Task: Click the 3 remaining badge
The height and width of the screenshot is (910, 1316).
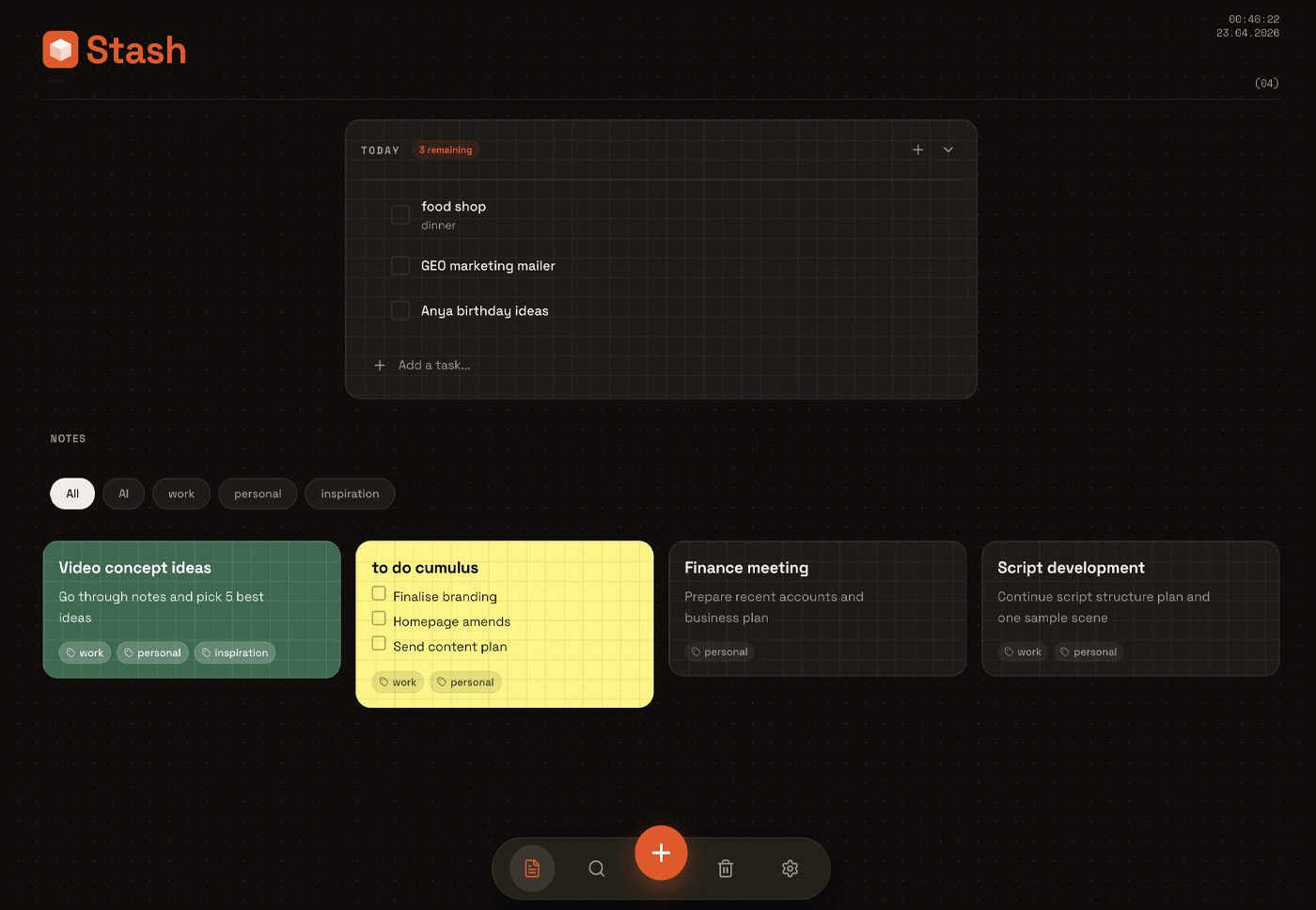Action: coord(446,149)
